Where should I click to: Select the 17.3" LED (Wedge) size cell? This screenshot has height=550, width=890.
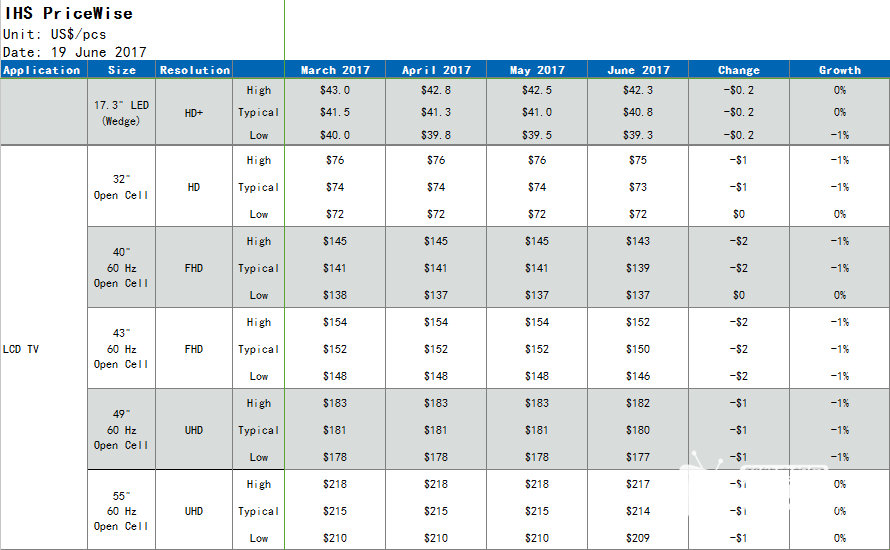pos(121,112)
